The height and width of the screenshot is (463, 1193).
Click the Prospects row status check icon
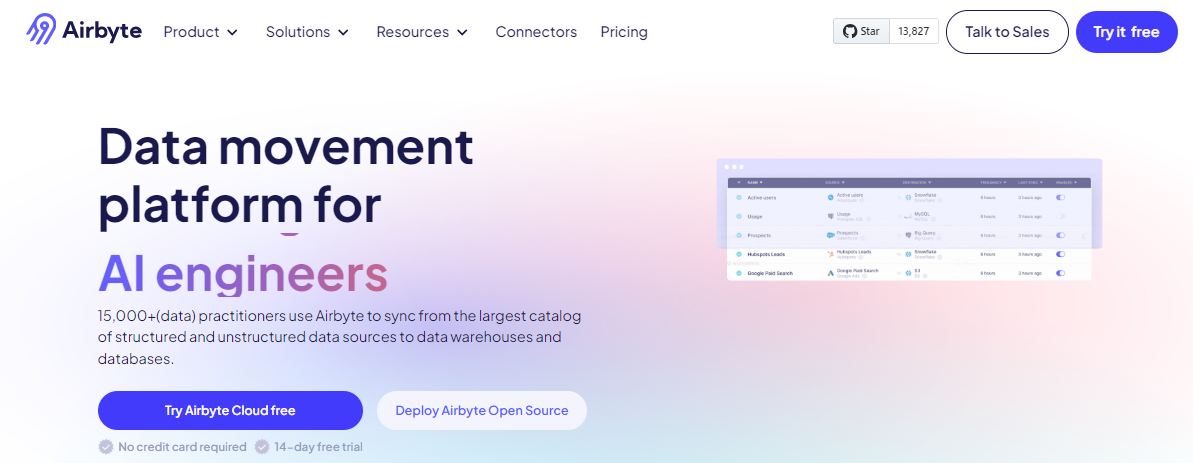tap(739, 235)
